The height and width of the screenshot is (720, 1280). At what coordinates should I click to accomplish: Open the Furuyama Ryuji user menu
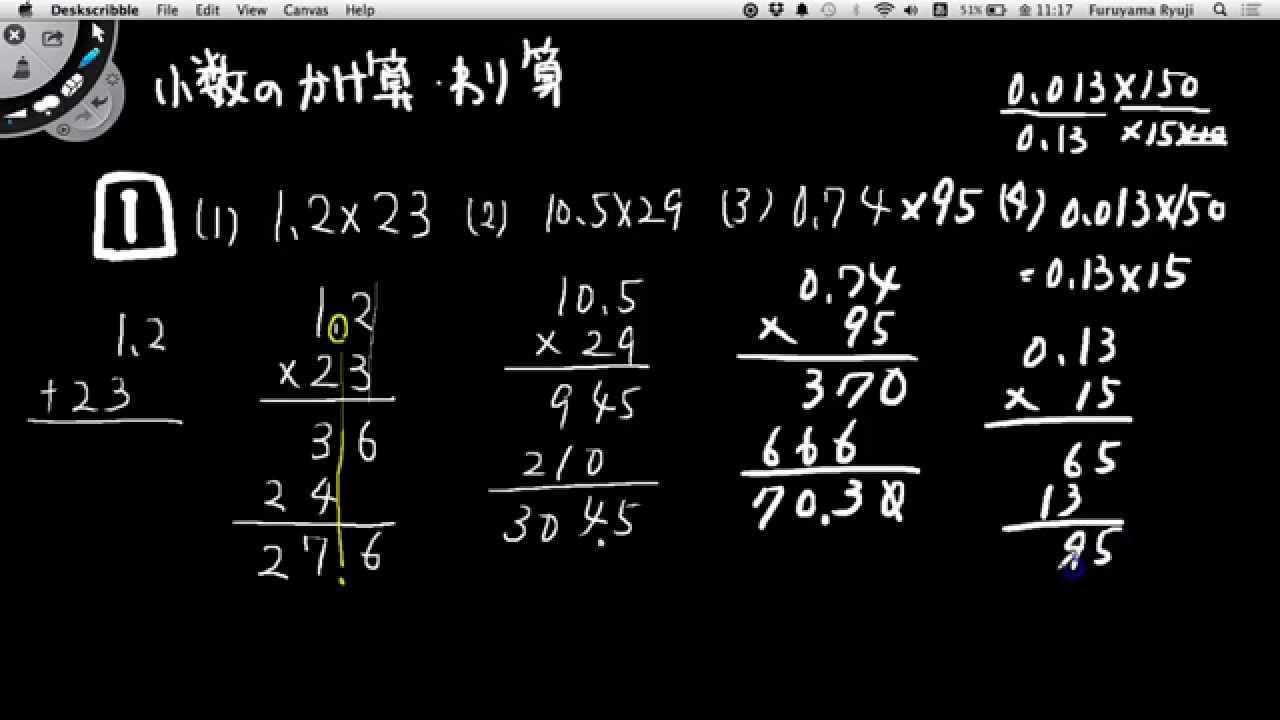point(1142,10)
